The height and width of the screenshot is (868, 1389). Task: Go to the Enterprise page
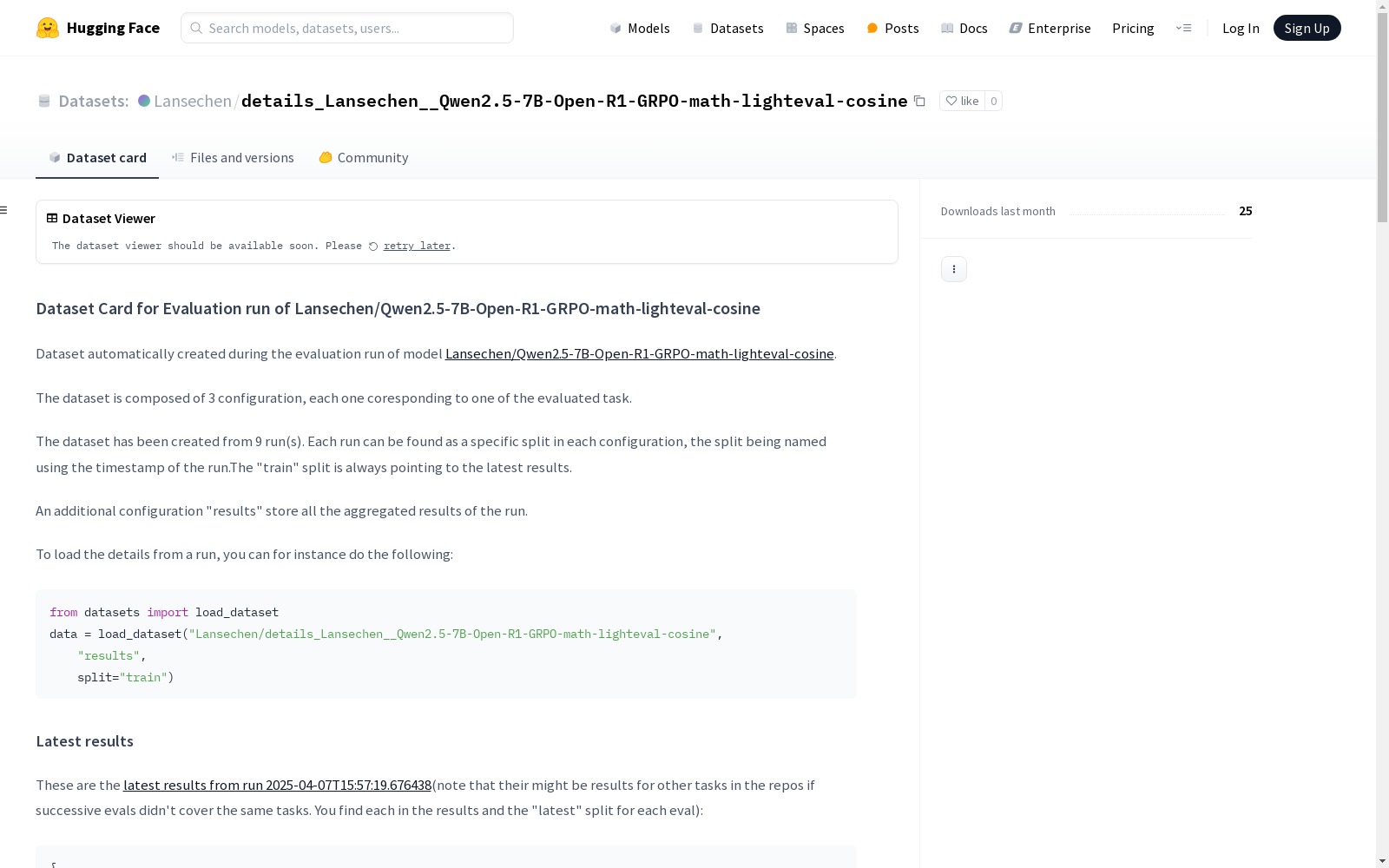[x=1050, y=28]
